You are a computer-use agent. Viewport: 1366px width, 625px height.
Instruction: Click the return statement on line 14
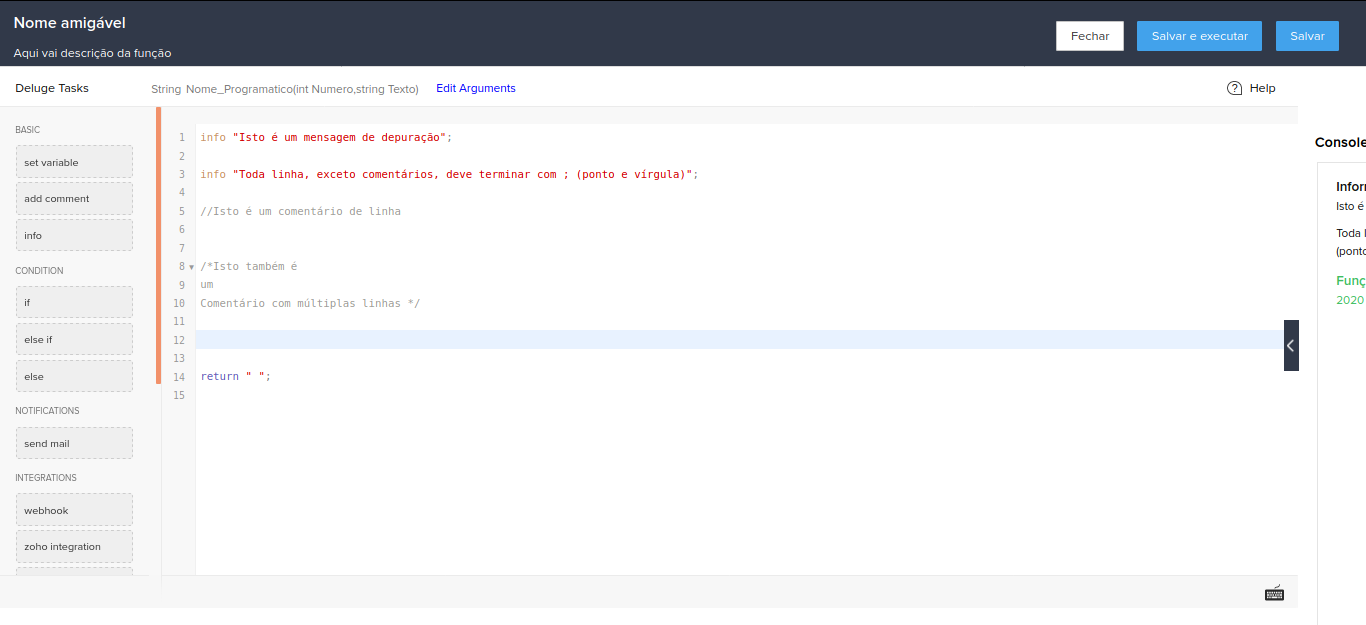coord(235,376)
